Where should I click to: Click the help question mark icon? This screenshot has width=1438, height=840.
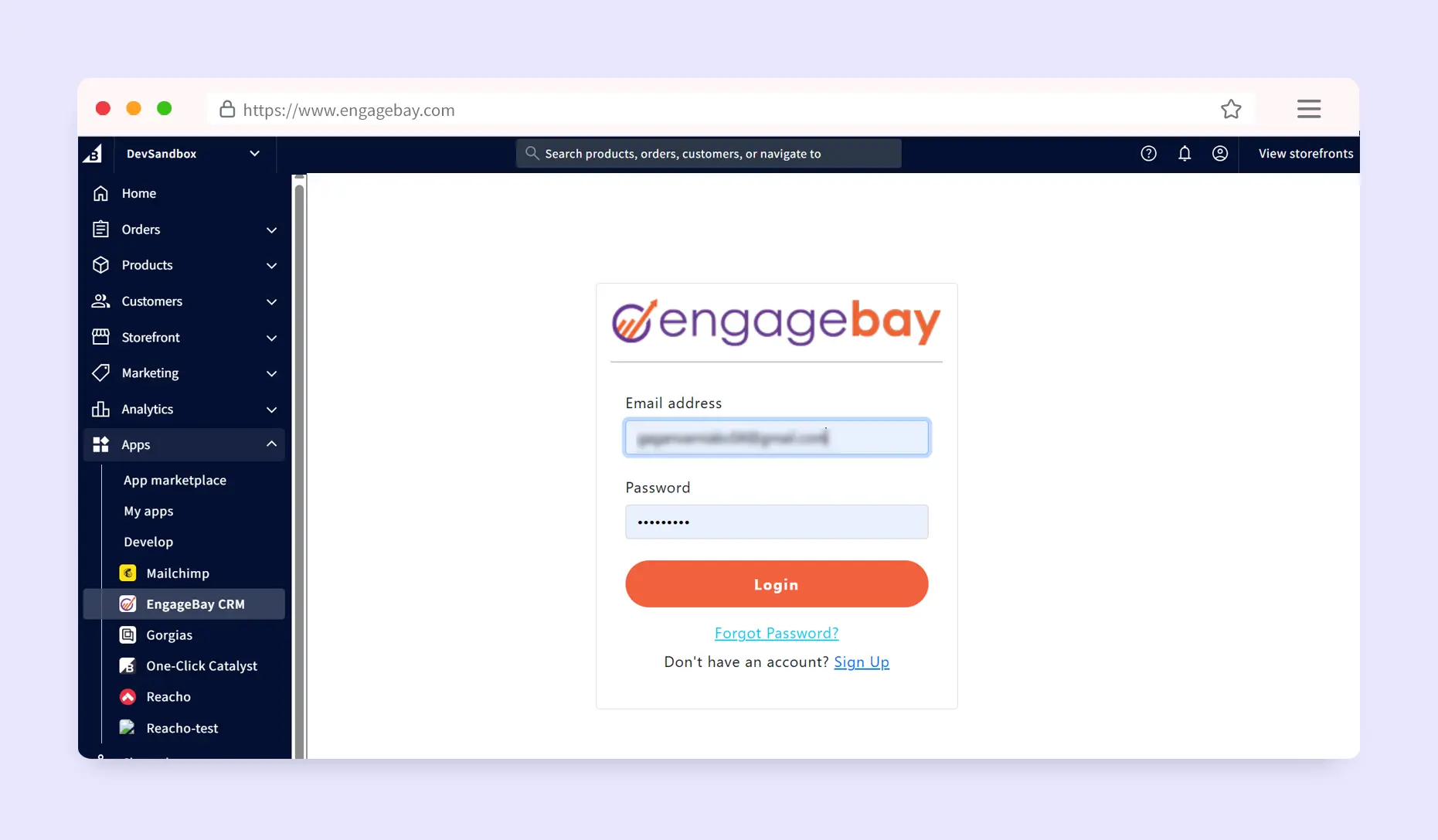1148,154
